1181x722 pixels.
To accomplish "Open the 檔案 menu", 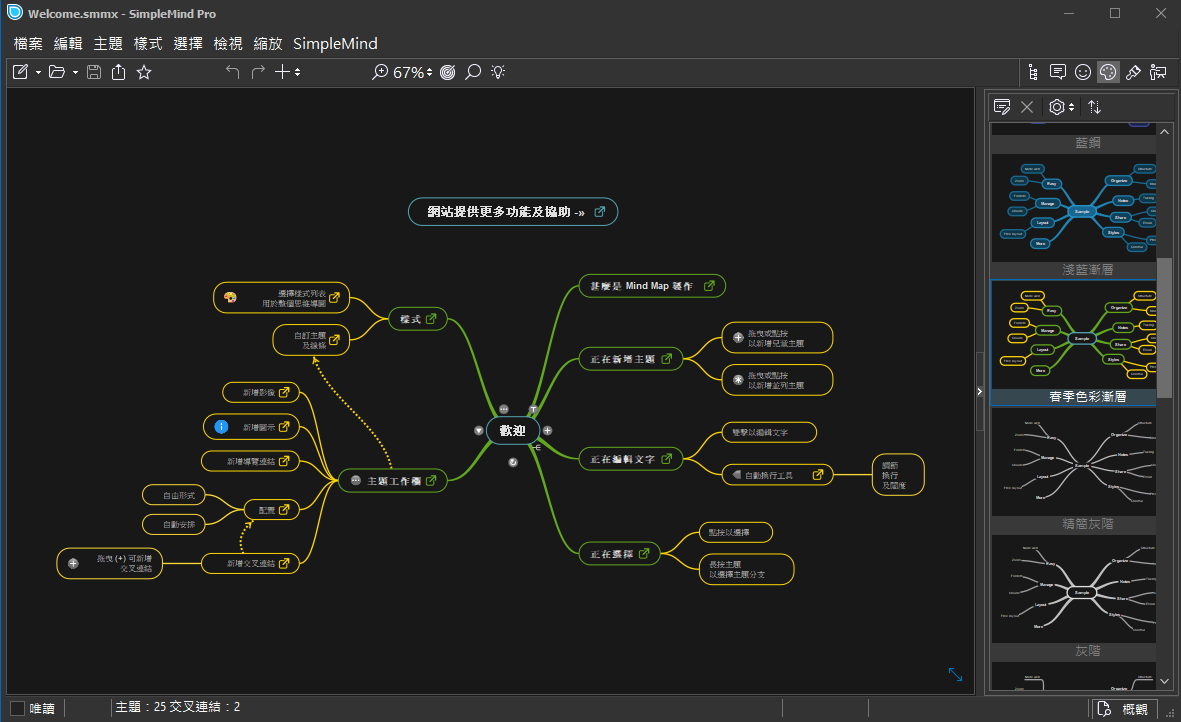I will 28,44.
